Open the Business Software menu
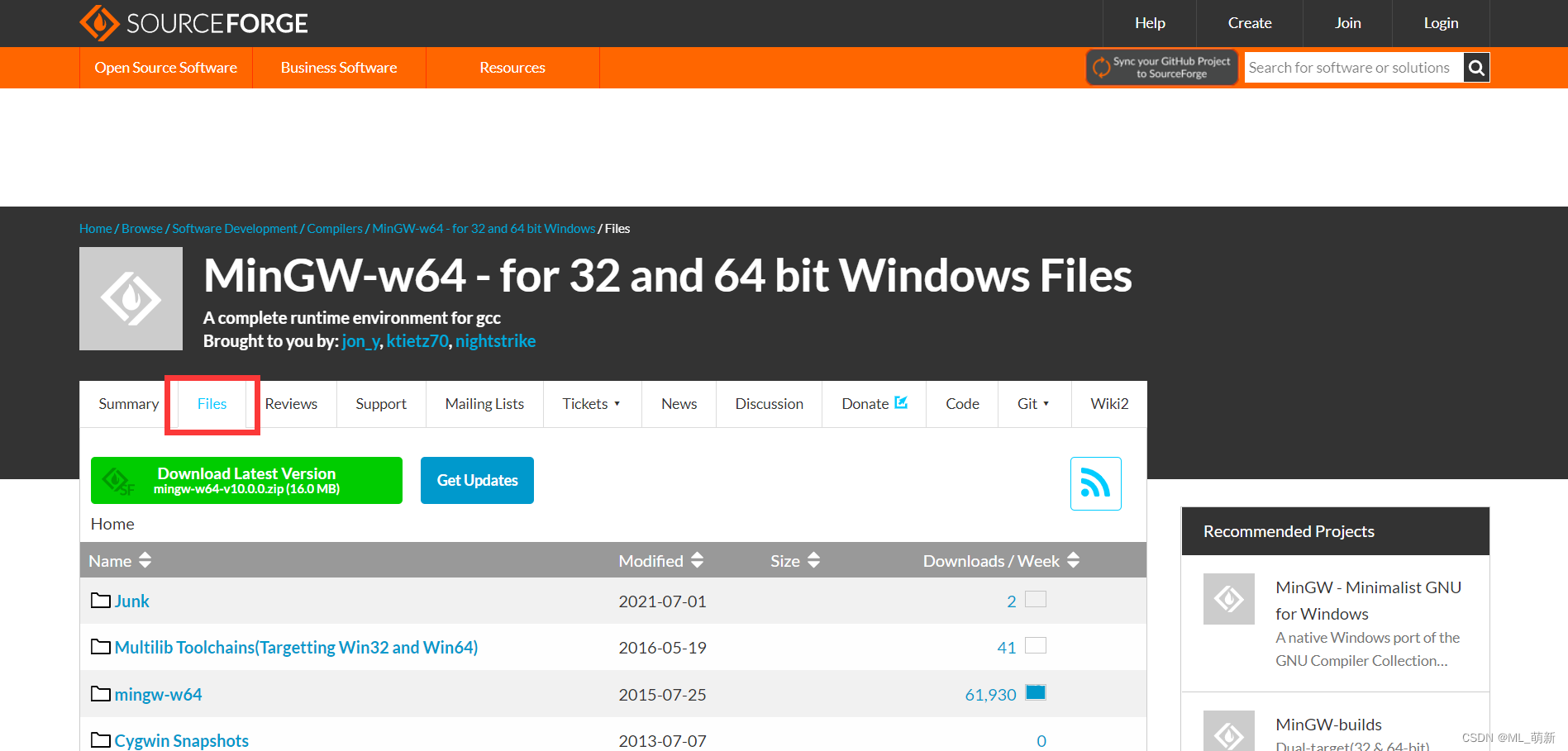Image resolution: width=1568 pixels, height=751 pixels. (x=339, y=68)
